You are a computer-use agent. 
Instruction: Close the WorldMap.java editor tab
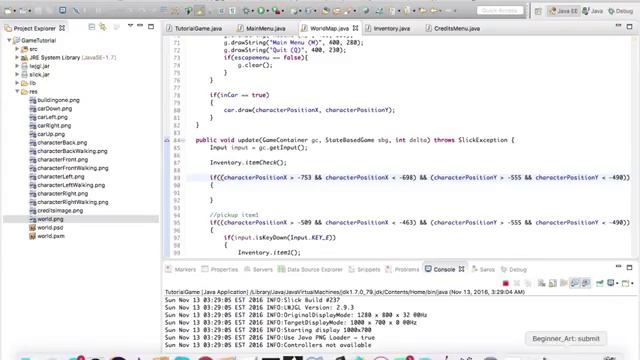[356, 28]
